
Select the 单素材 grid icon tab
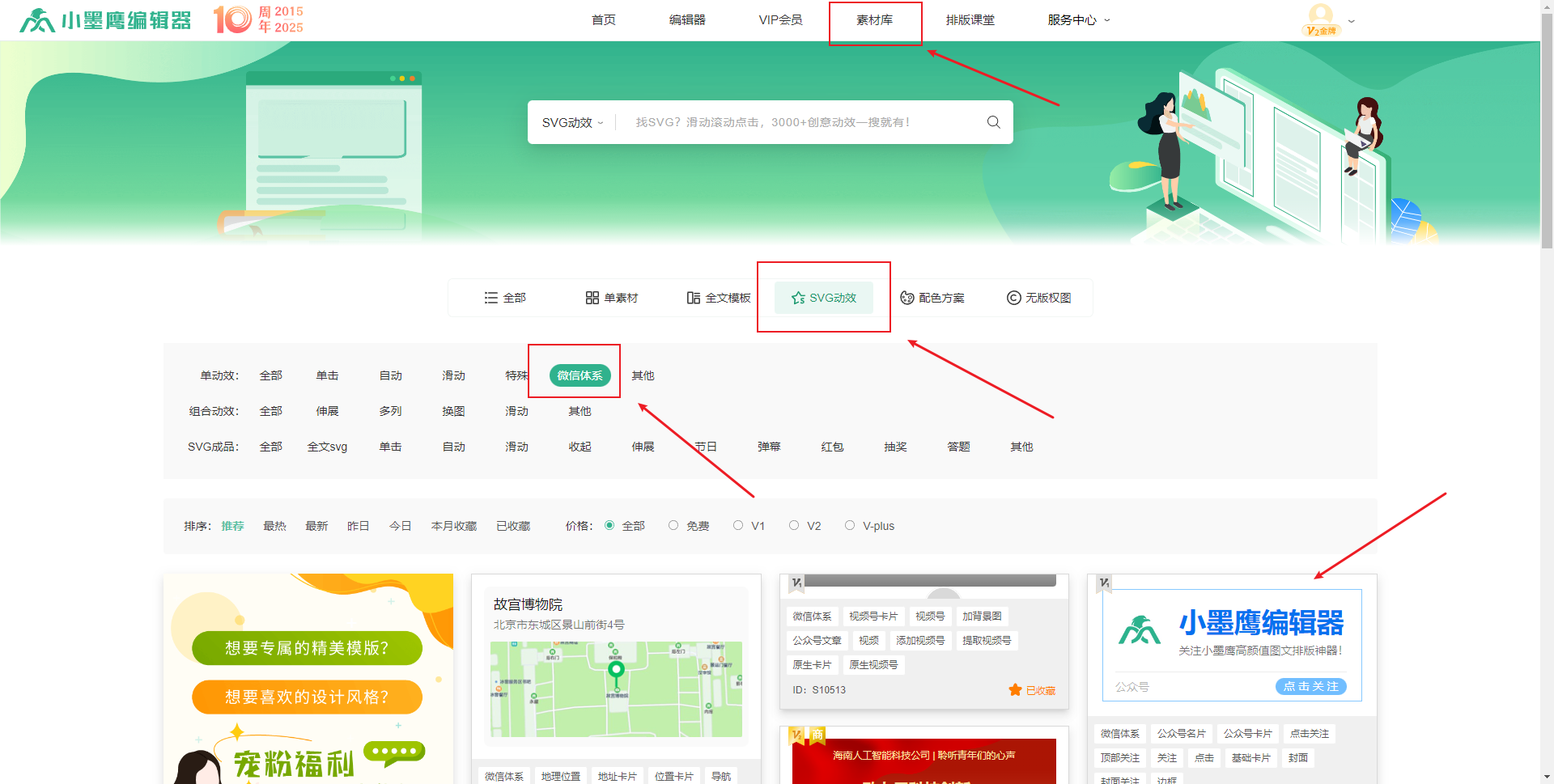[x=612, y=298]
